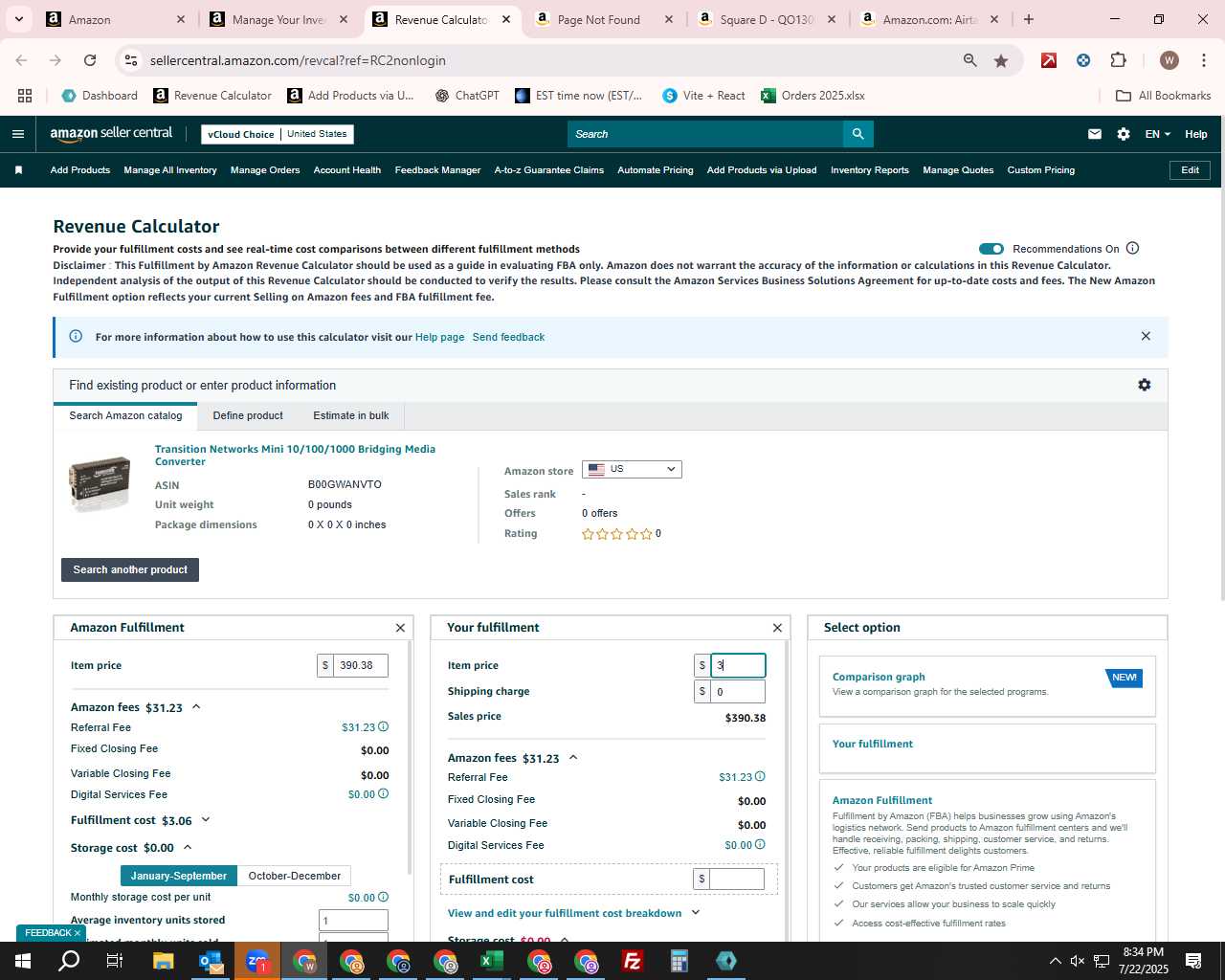Click the Amazon Fulfillment item price field
1225x980 pixels.
pos(360,665)
